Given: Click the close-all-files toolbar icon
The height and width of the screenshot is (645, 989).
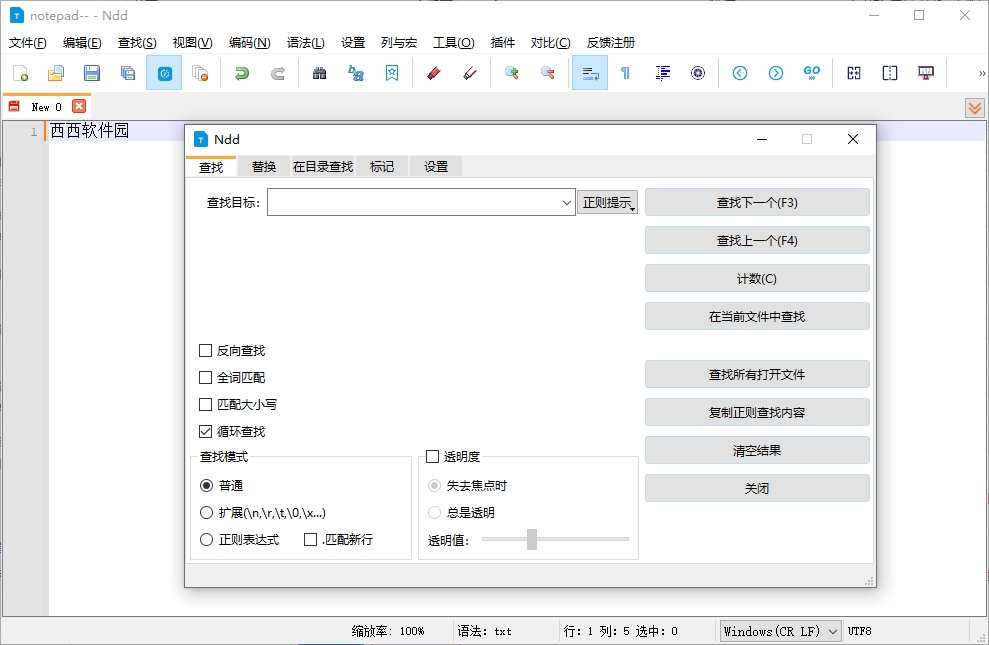Looking at the screenshot, I should [x=200, y=73].
